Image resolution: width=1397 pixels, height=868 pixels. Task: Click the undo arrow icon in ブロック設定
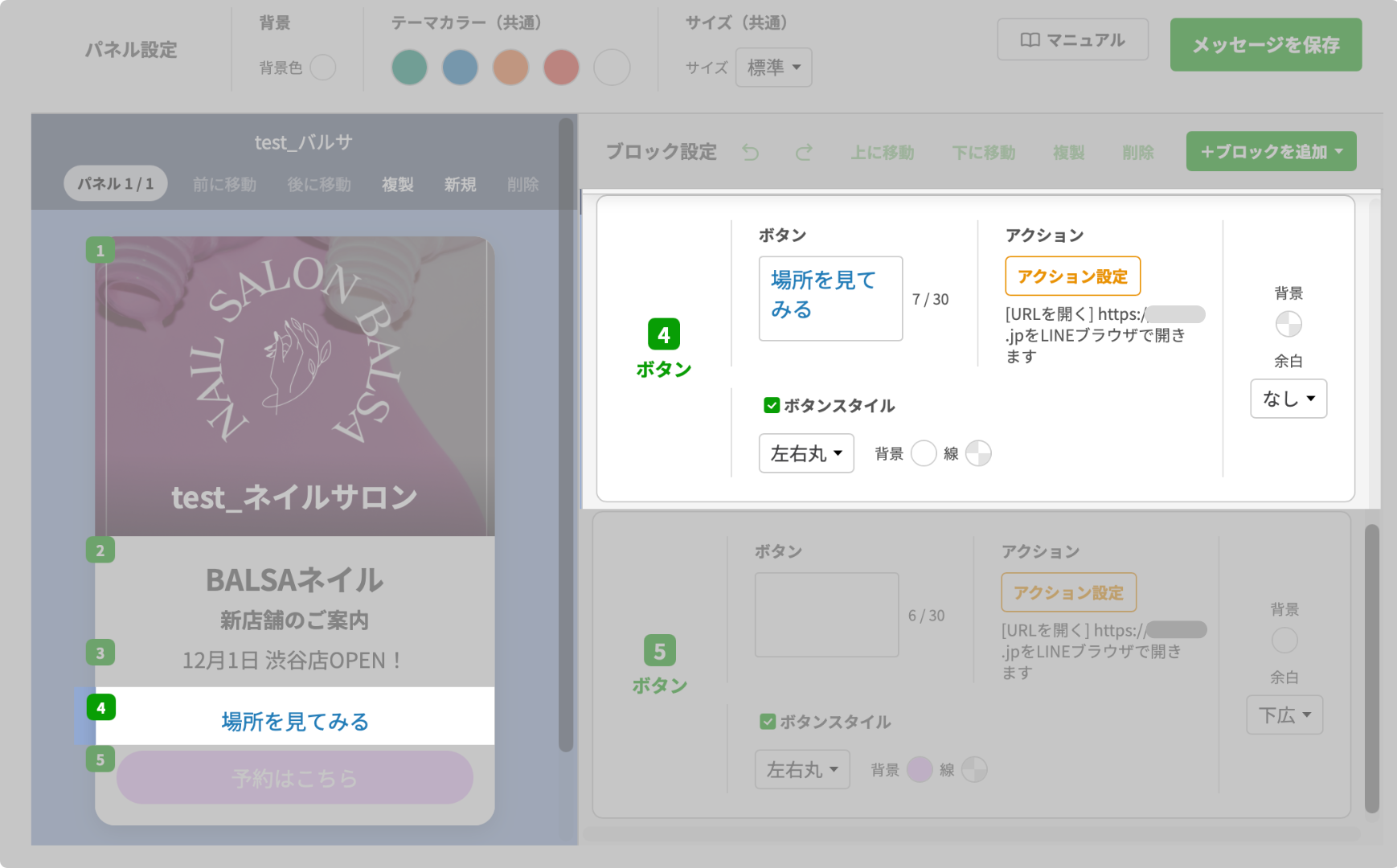point(752,153)
